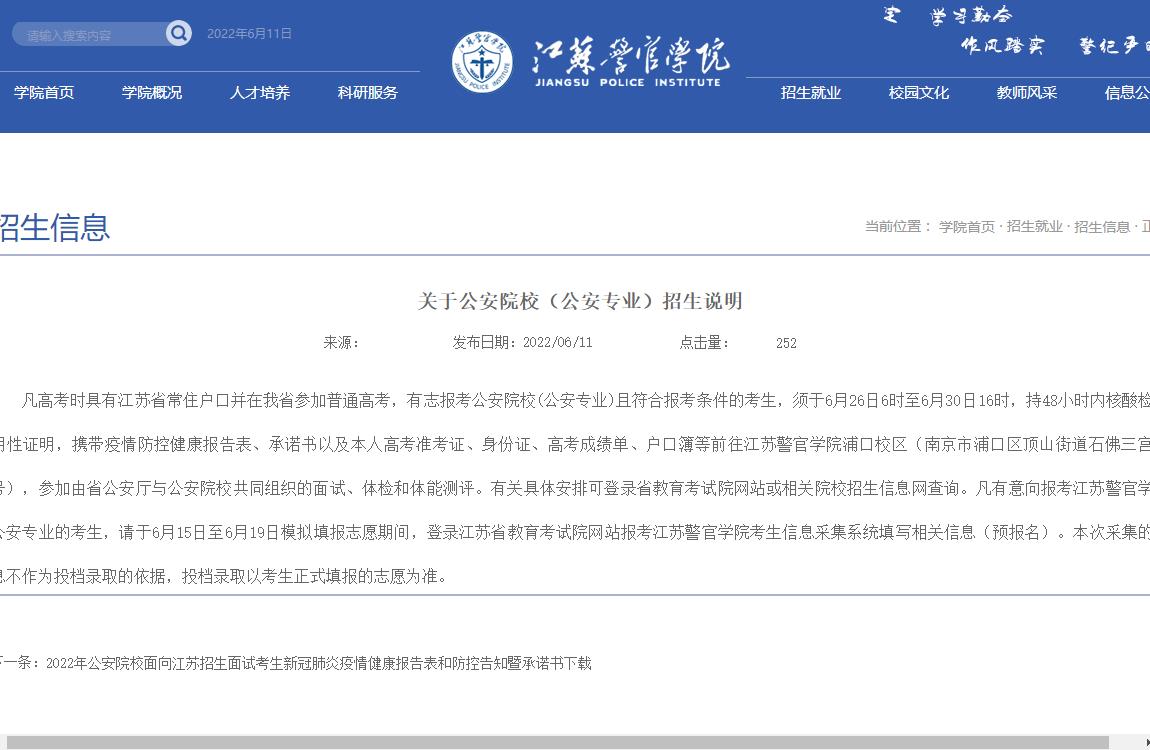Click the 来源 label under the title

click(x=341, y=342)
